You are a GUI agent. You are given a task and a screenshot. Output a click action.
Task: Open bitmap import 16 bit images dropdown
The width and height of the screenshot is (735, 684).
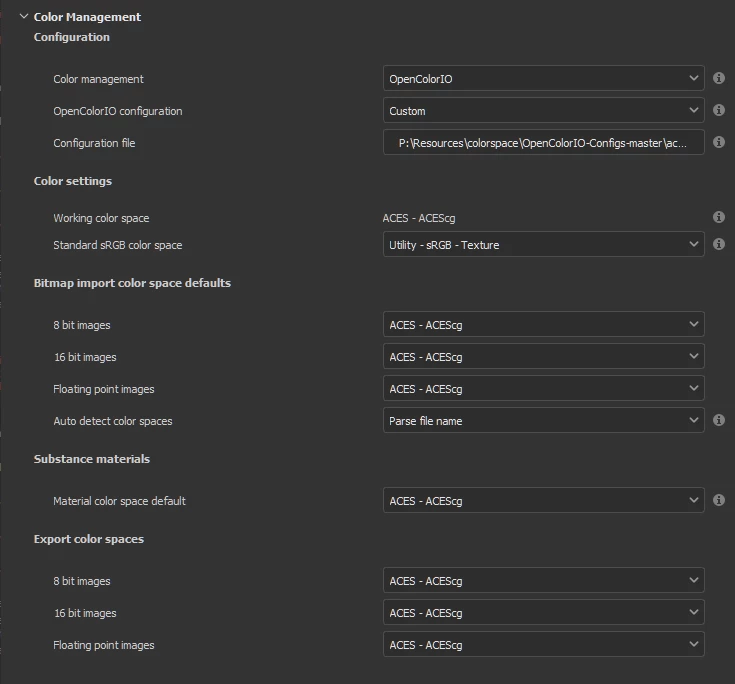543,356
